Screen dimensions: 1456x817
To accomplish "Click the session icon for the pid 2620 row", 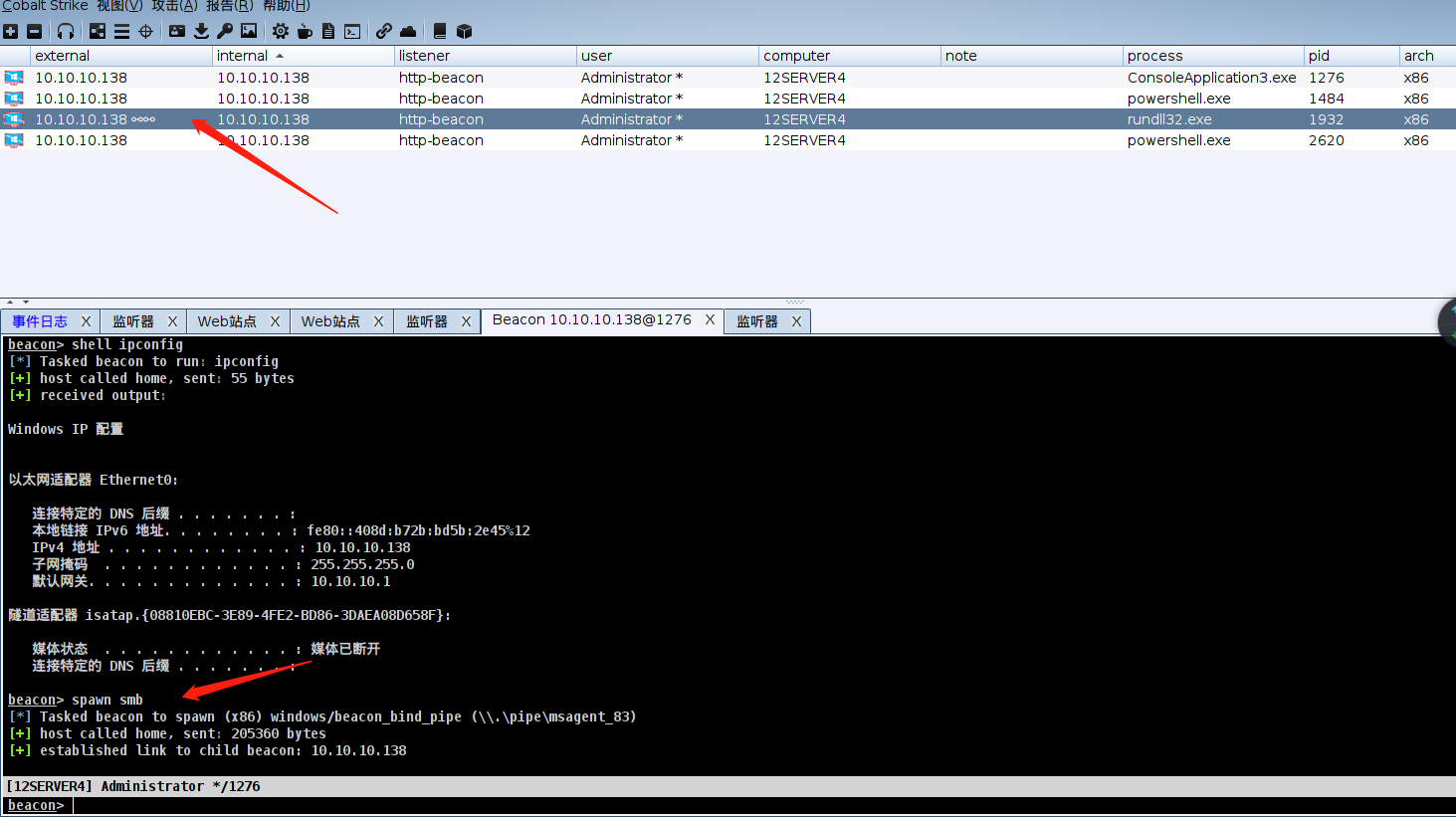I will [14, 140].
